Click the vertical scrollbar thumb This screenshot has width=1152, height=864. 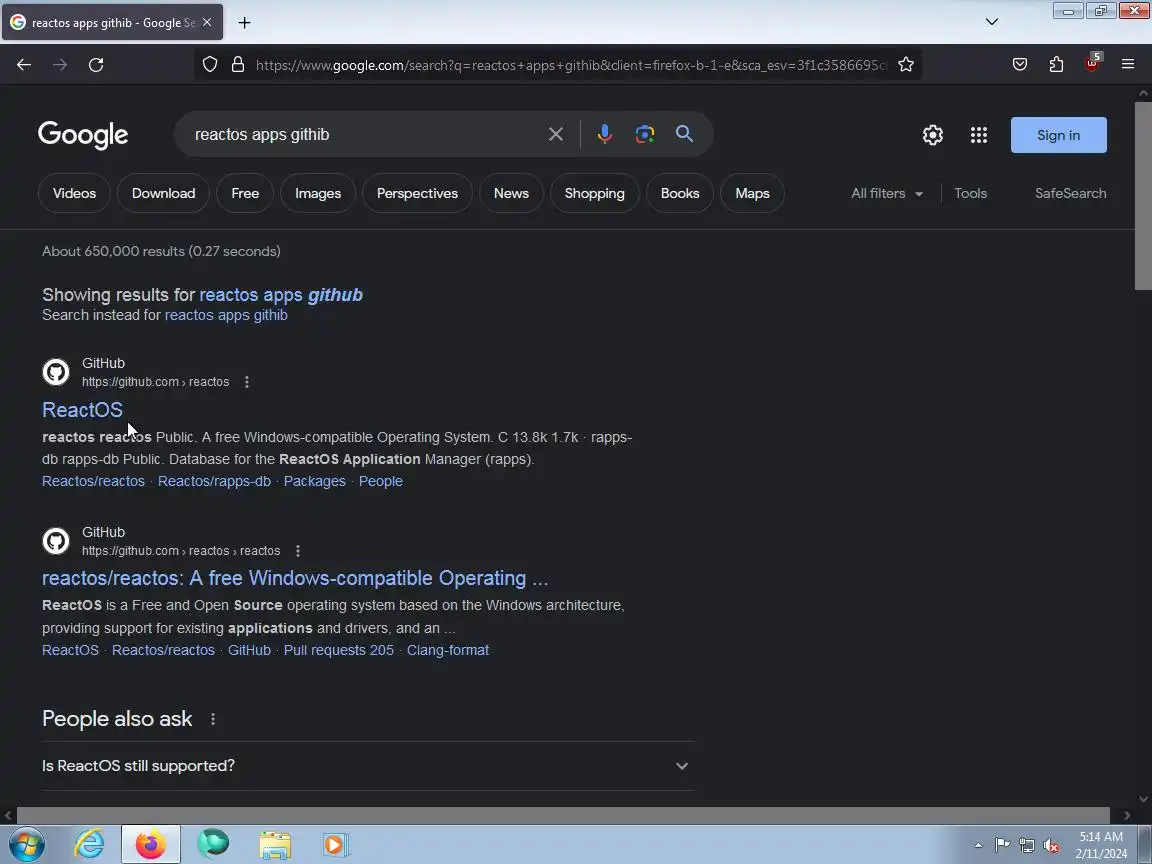click(1143, 195)
